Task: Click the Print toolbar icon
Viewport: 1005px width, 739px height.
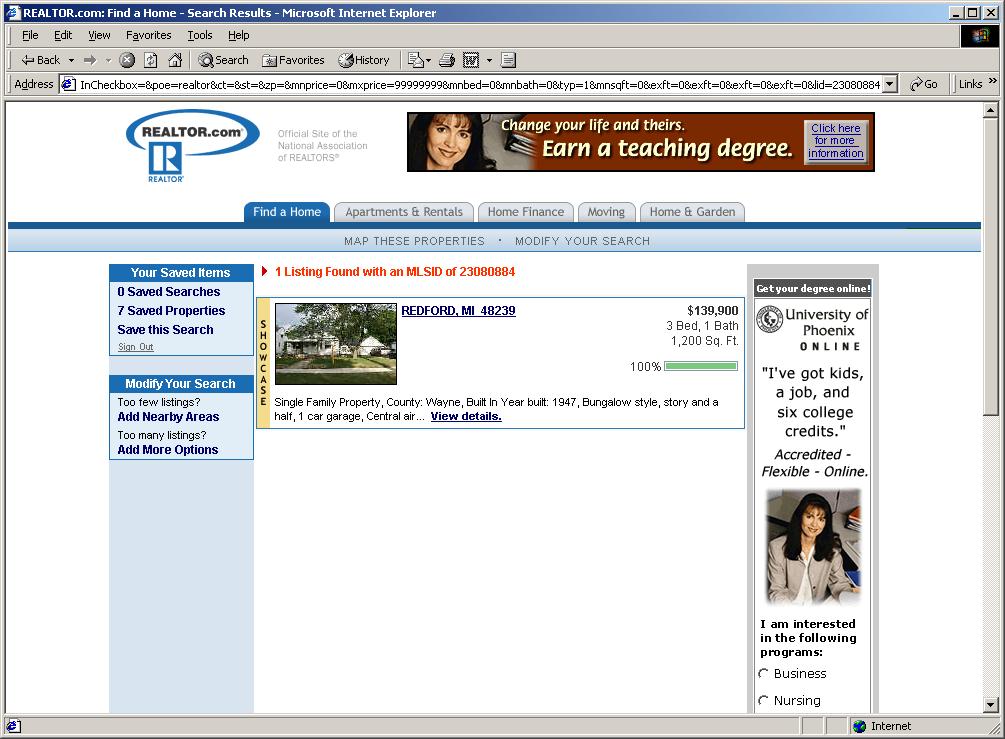Action: (447, 60)
